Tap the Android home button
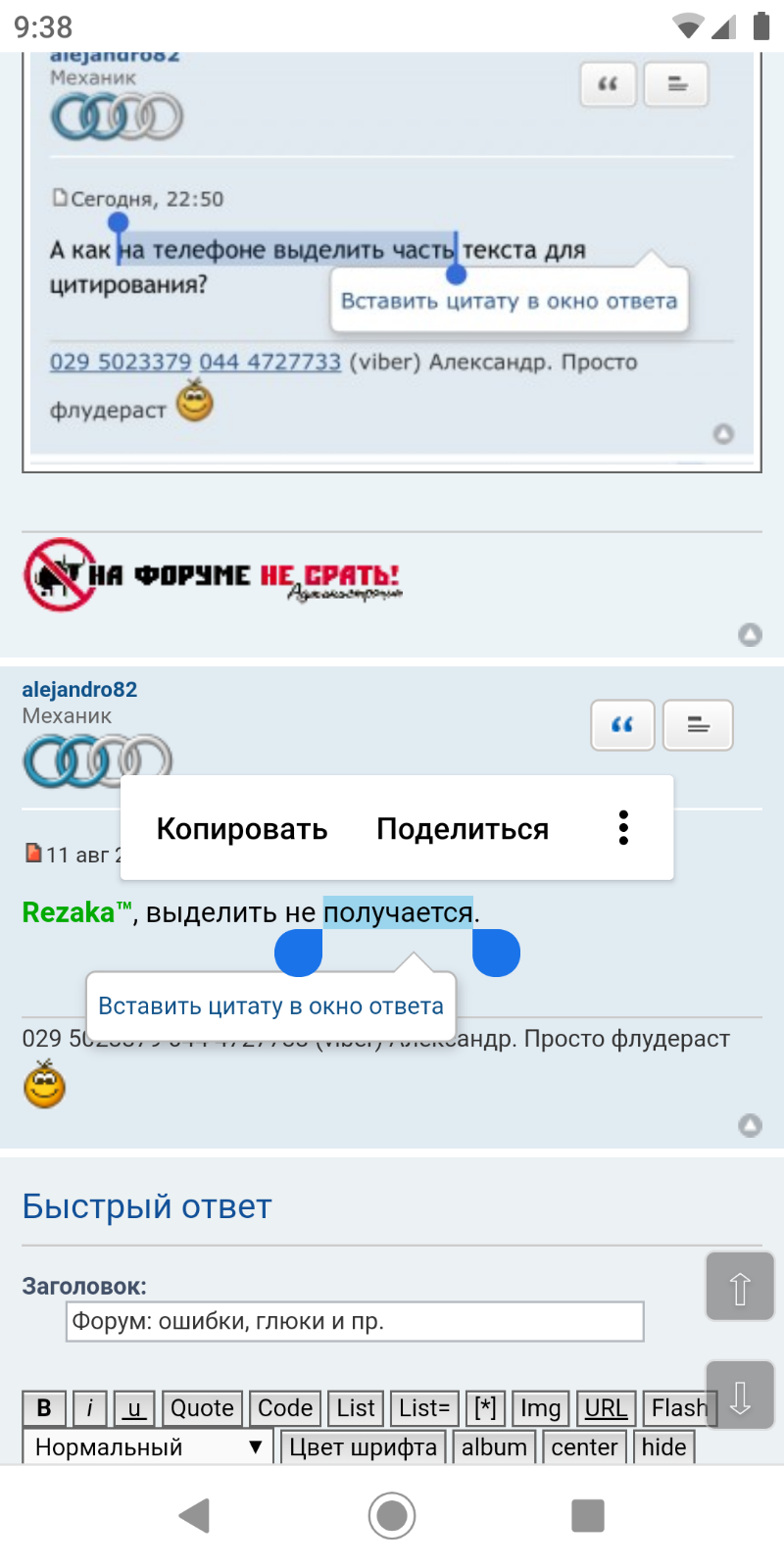This screenshot has width=784, height=1568. [392, 1515]
